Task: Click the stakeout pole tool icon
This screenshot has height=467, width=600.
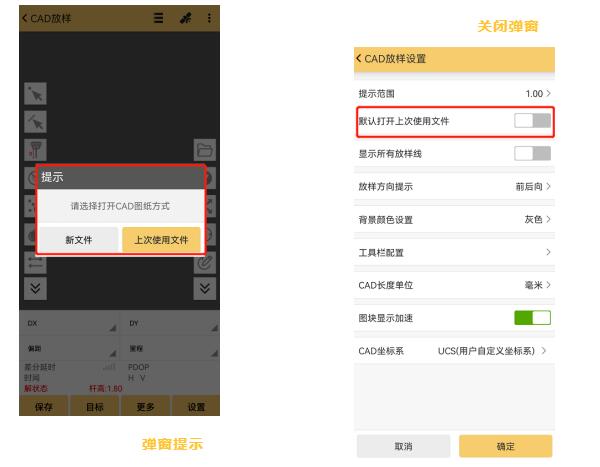Action: 35,151
